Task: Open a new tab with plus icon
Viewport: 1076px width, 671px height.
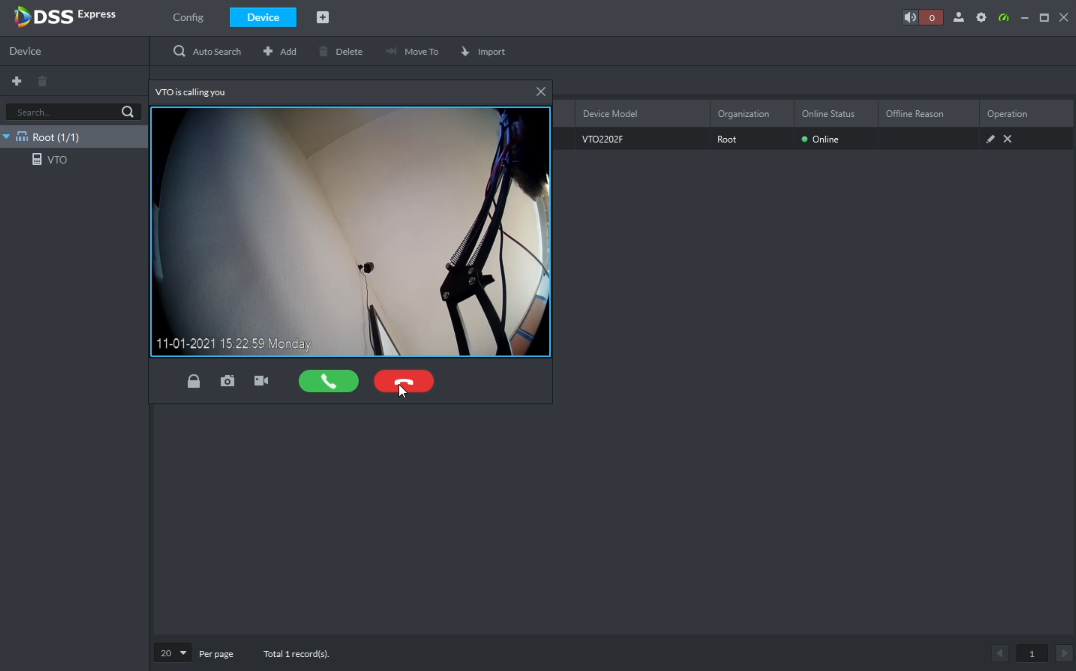Action: pos(322,17)
